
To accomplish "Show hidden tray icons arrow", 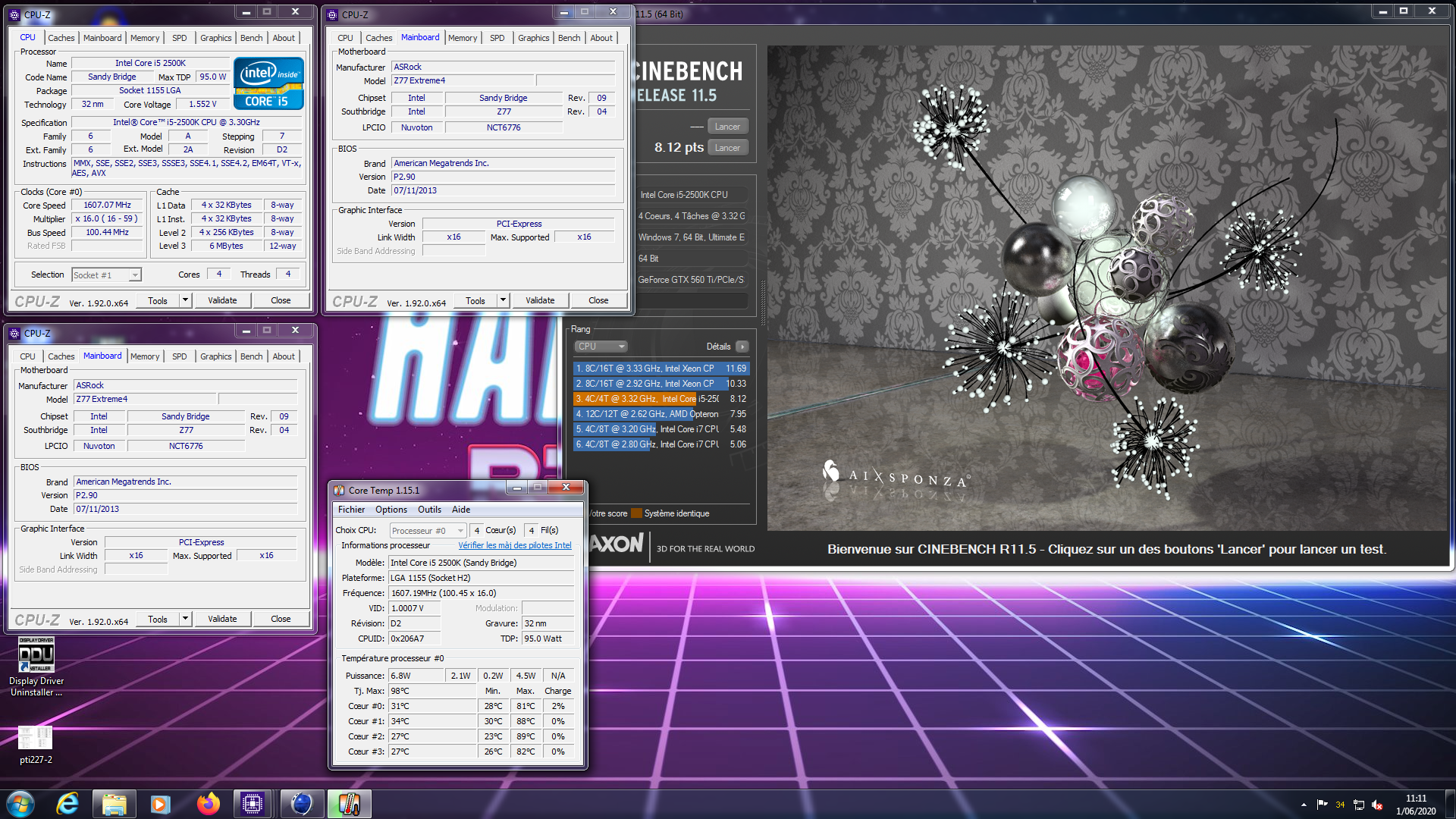I will [1304, 805].
